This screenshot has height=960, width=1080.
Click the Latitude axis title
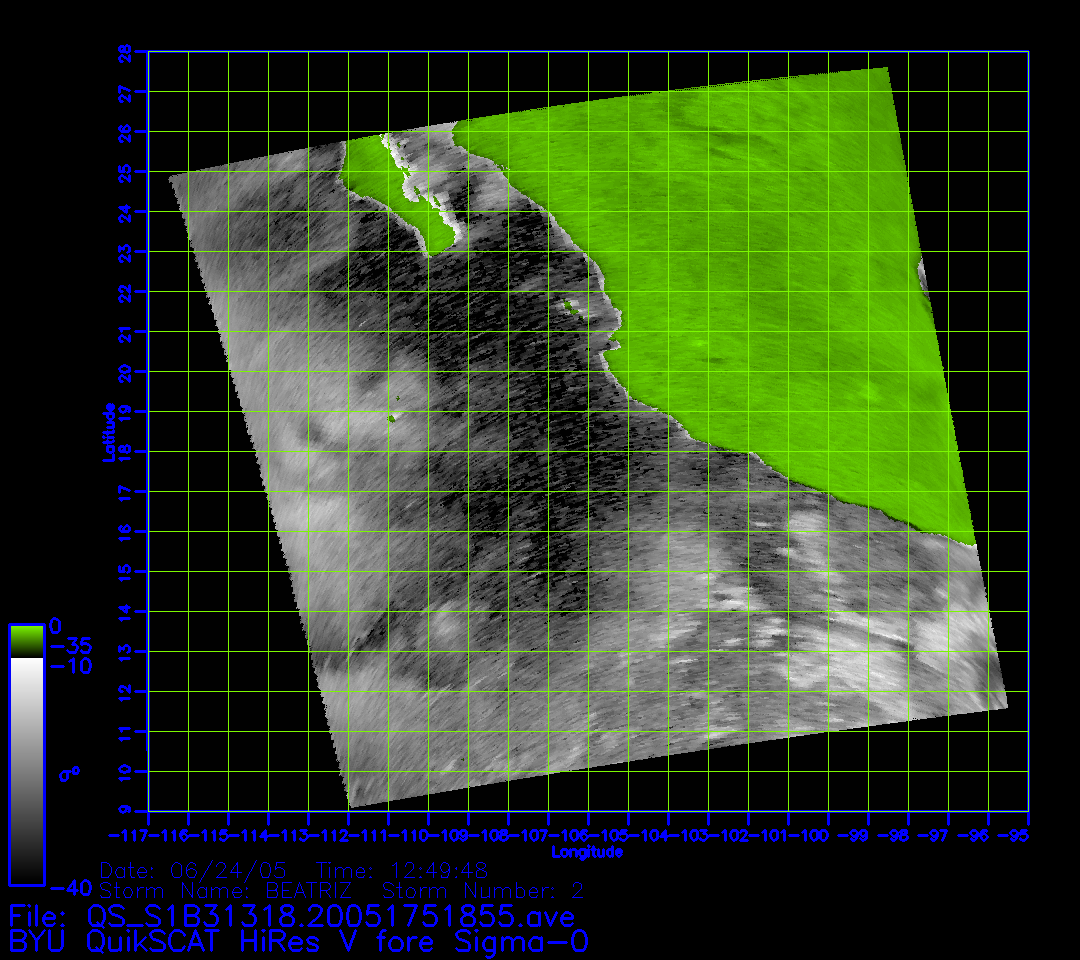[108, 432]
